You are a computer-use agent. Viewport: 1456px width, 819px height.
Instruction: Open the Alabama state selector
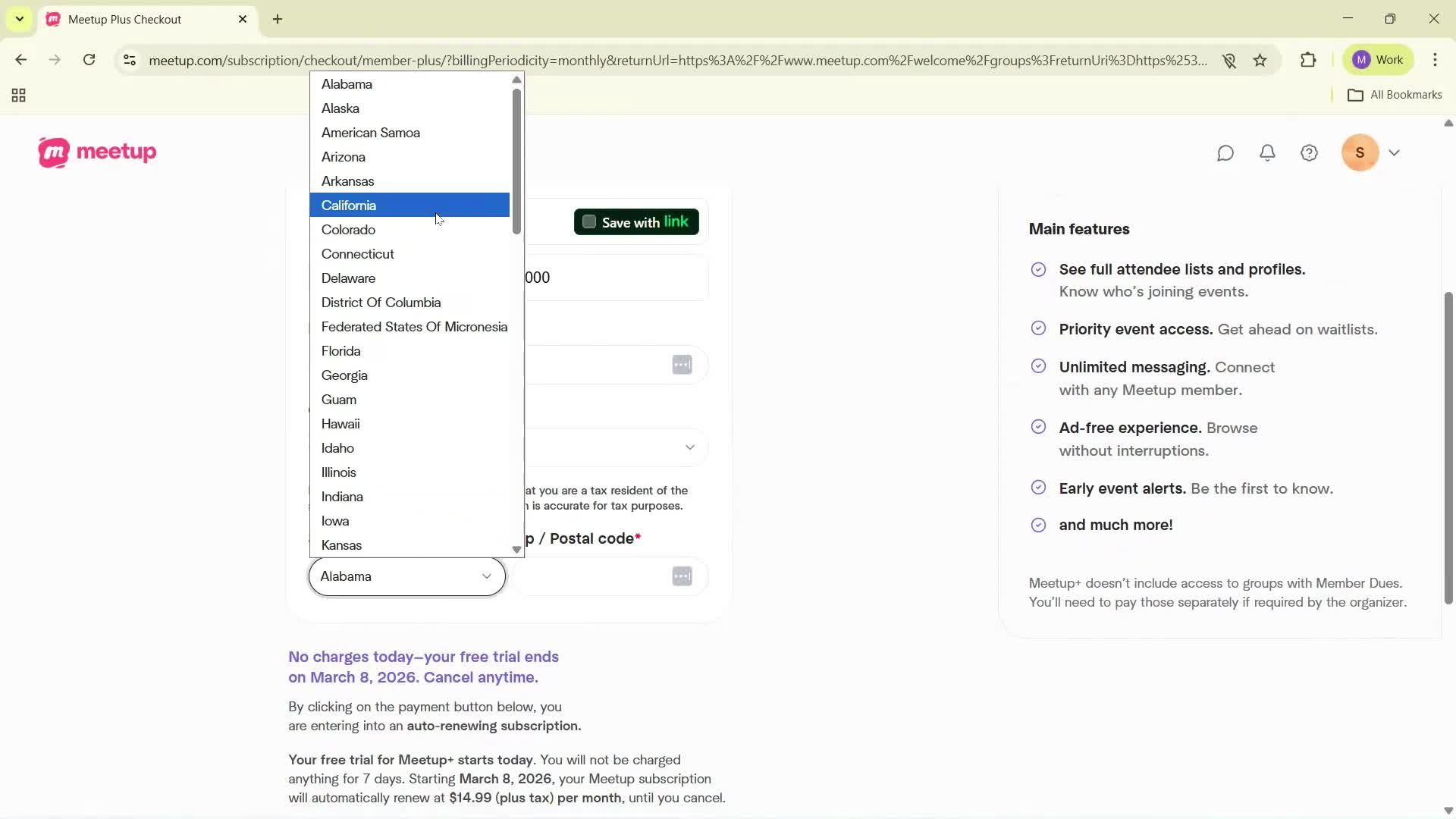(406, 576)
